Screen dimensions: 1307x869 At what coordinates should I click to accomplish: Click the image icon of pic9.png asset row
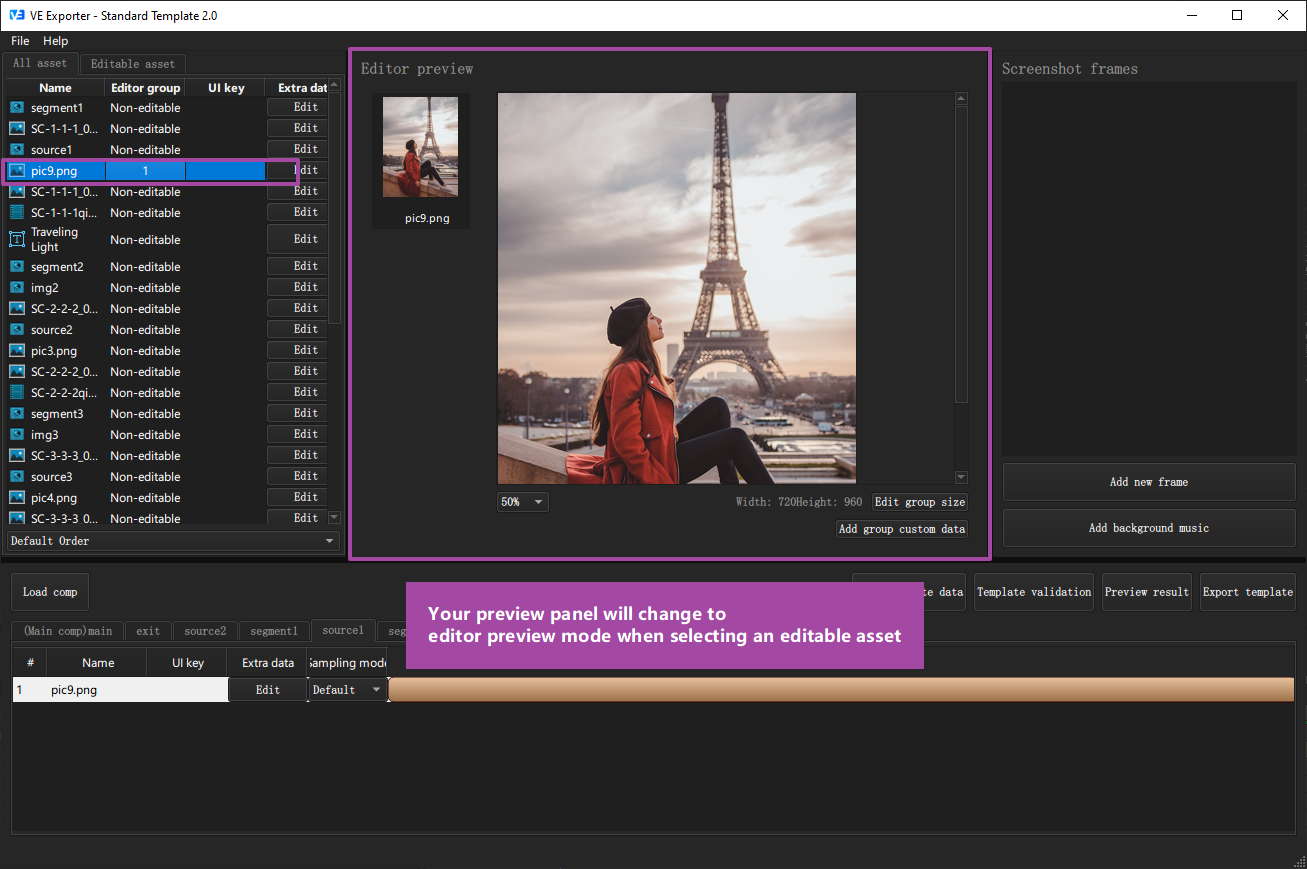click(x=17, y=170)
